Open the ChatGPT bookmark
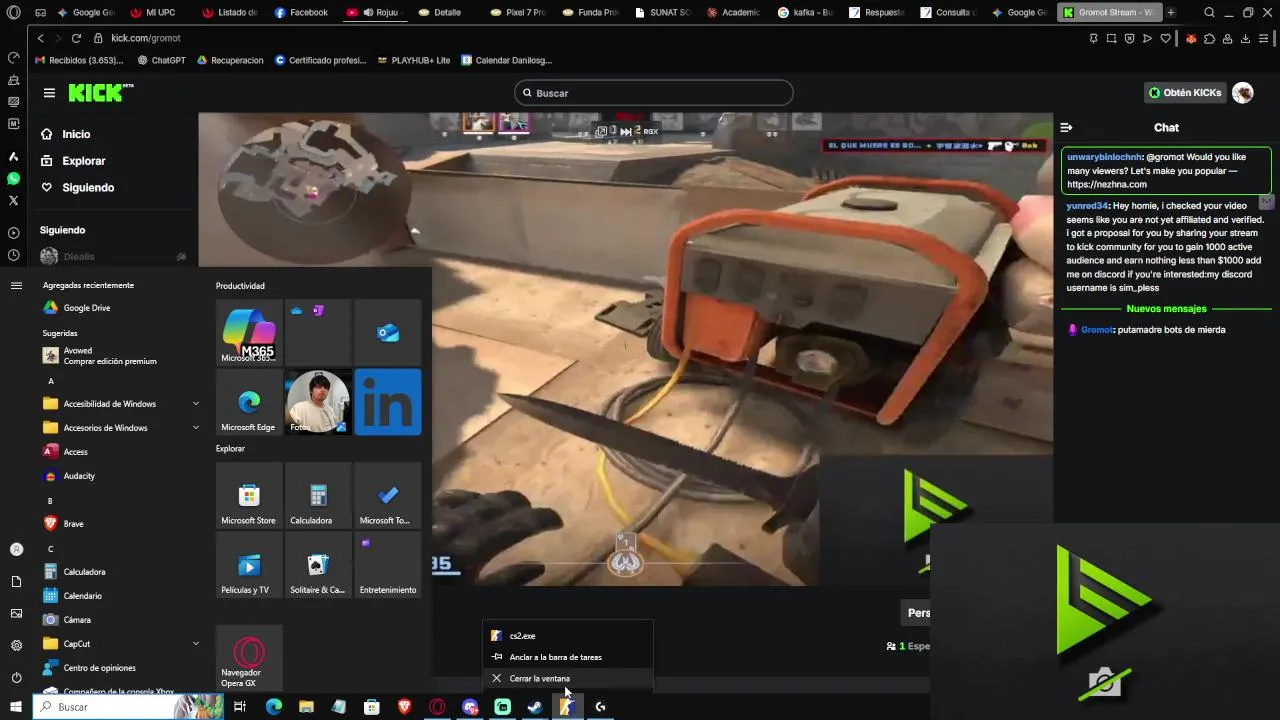The width and height of the screenshot is (1280, 720). (x=162, y=60)
